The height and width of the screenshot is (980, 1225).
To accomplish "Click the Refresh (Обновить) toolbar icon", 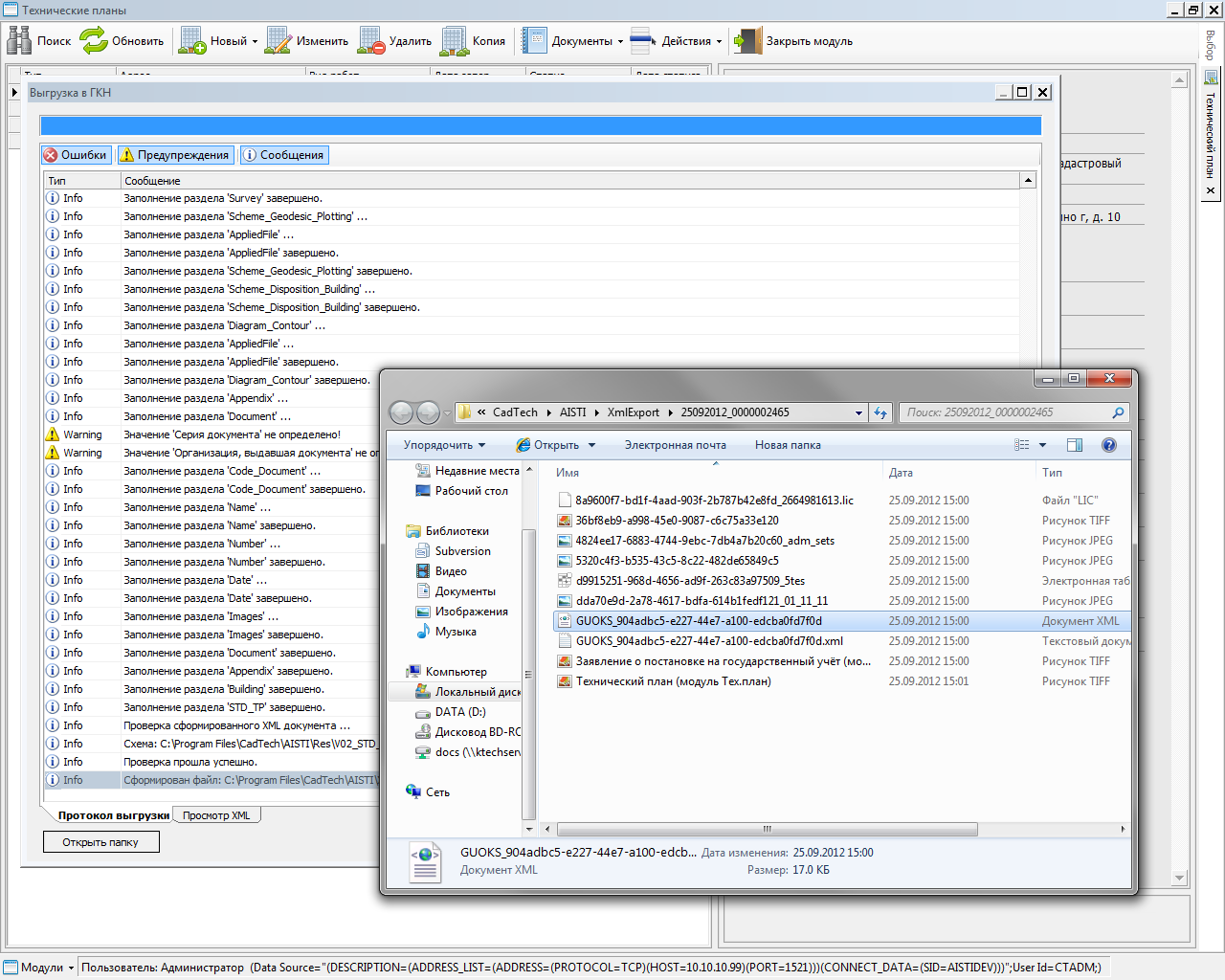I will click(94, 40).
